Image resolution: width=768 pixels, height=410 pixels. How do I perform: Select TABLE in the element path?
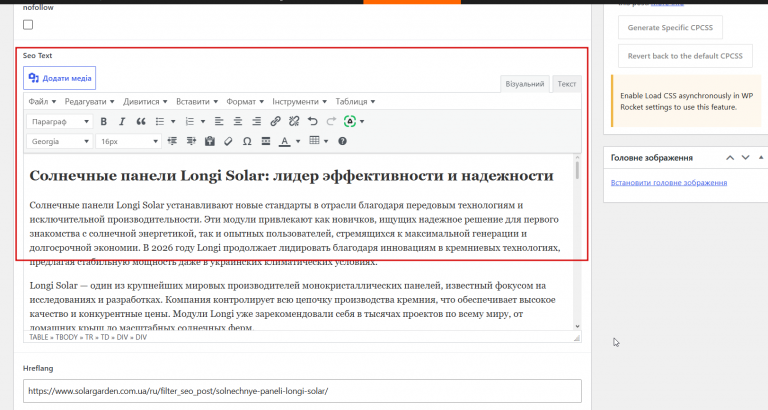(x=39, y=337)
